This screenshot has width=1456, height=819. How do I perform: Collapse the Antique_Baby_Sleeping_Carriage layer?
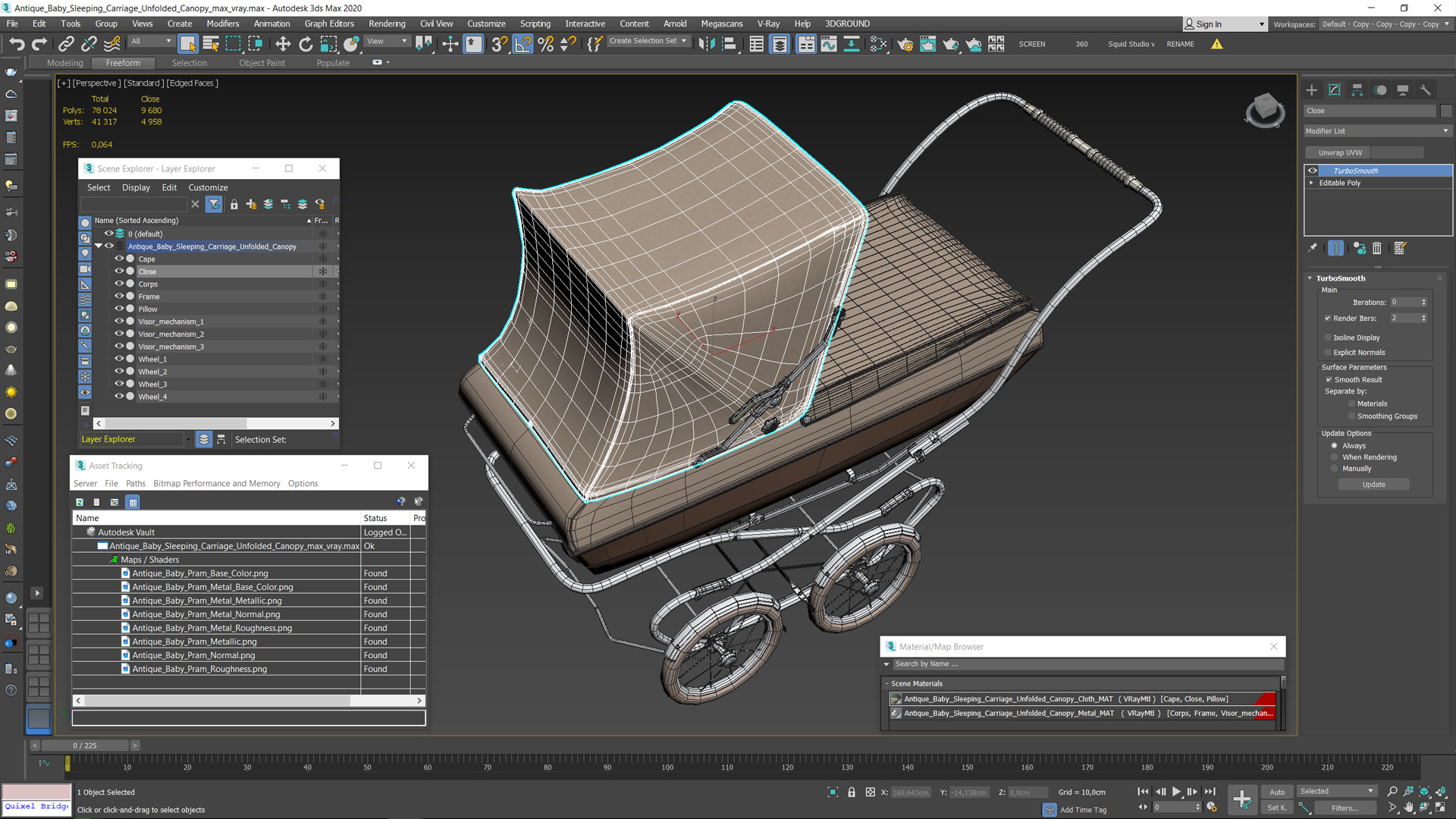click(99, 246)
